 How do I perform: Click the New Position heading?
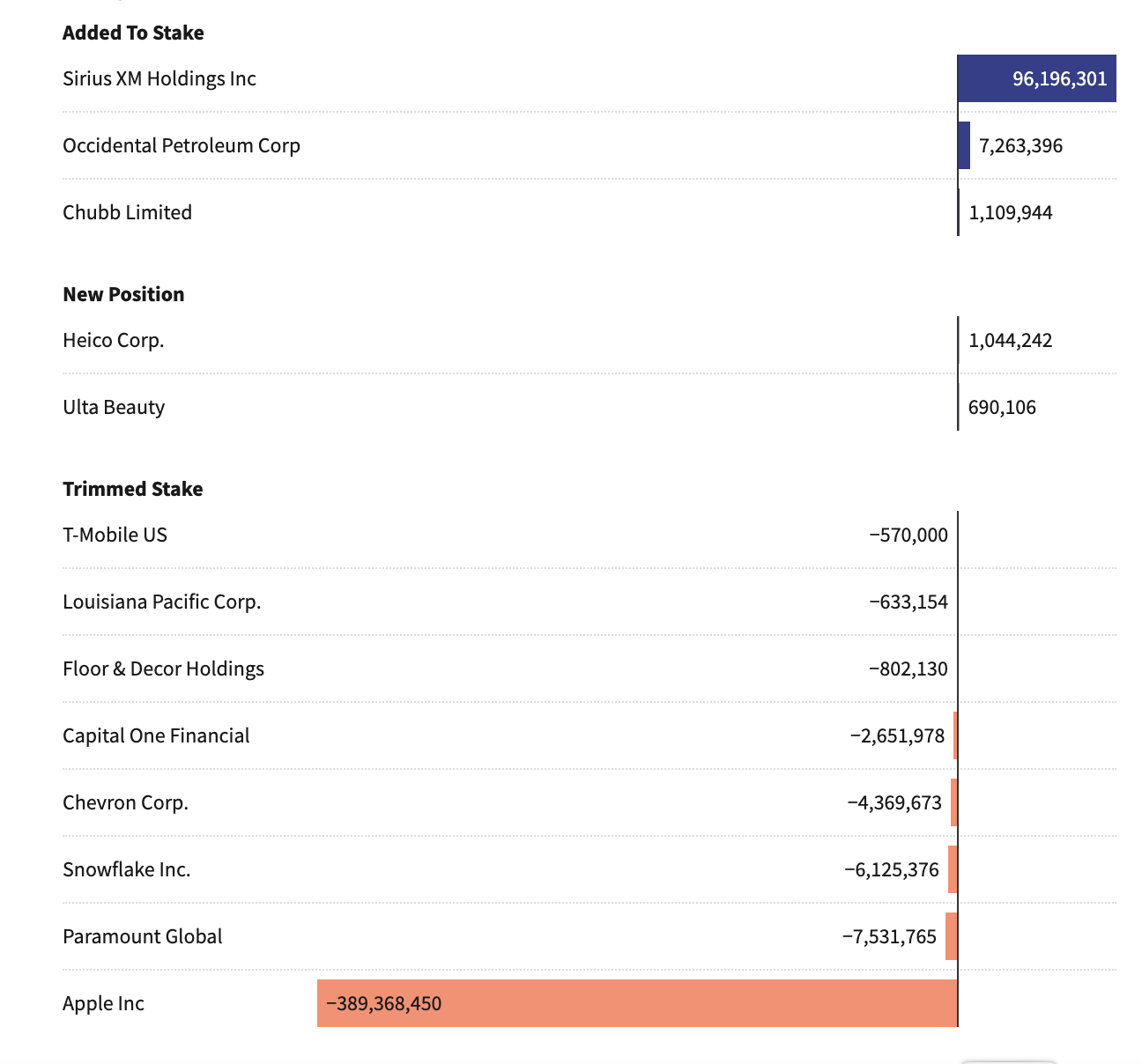pos(123,294)
